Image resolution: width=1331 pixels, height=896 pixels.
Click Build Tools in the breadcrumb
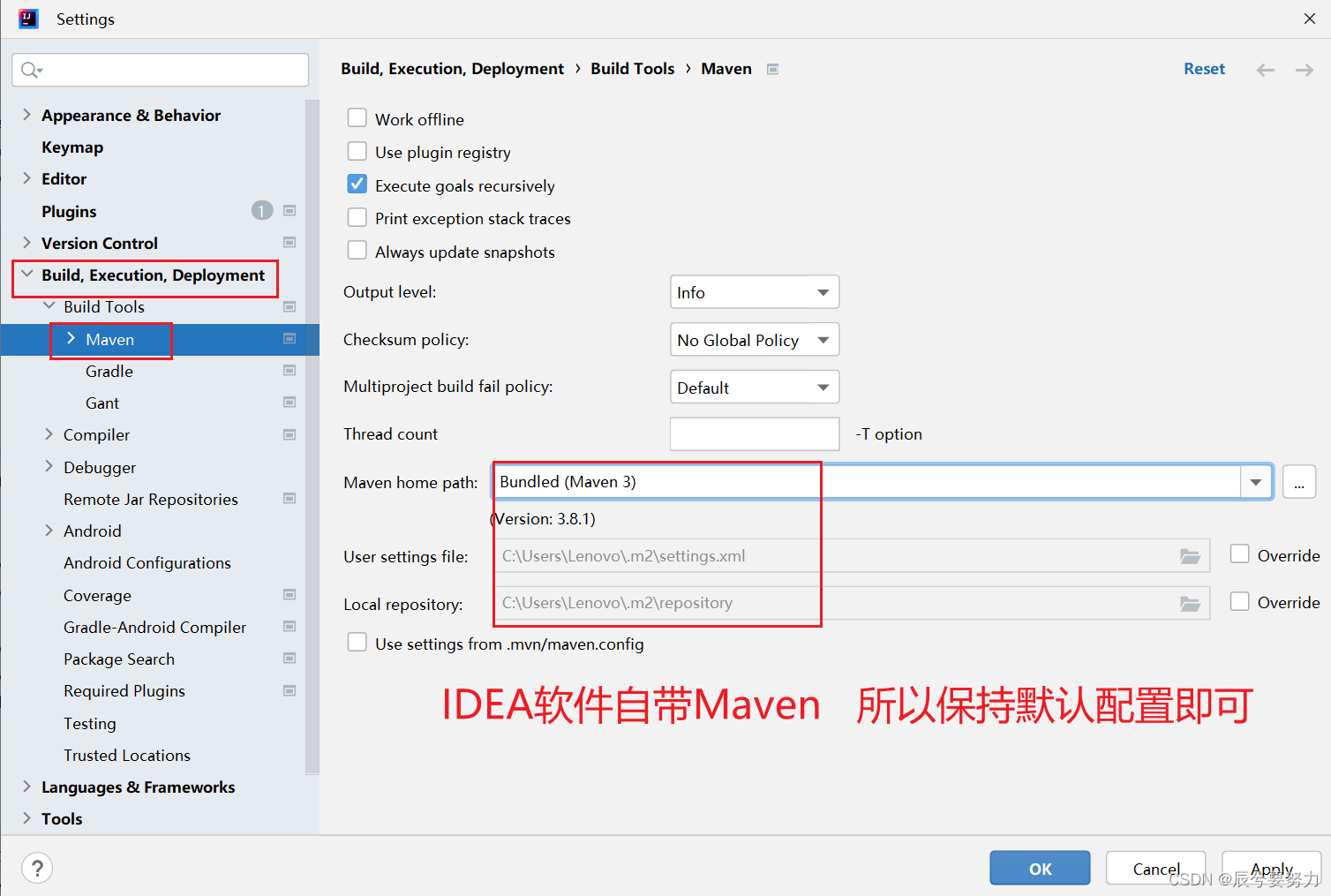pos(633,69)
